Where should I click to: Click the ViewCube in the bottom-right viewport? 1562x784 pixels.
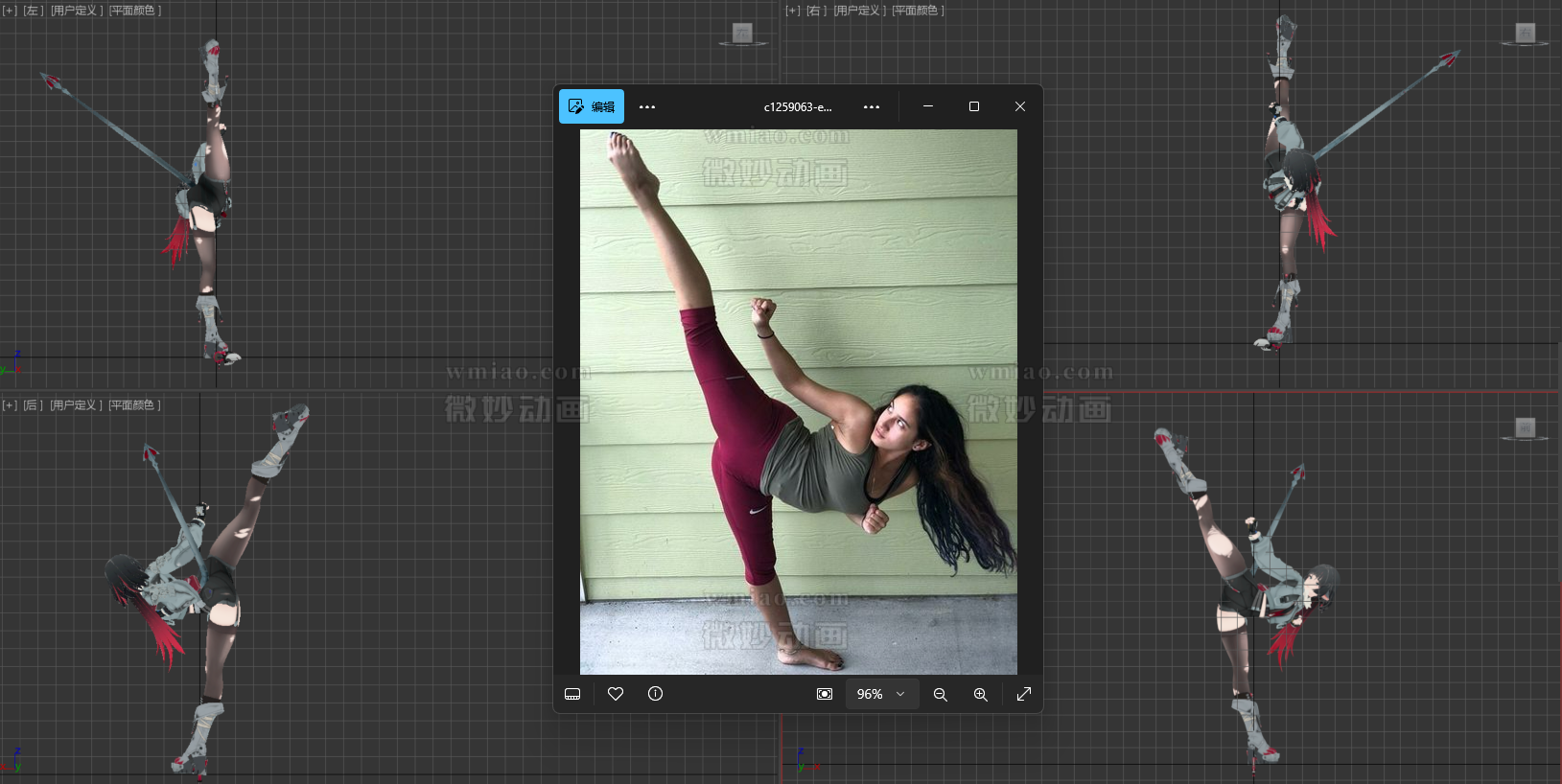point(1525,428)
